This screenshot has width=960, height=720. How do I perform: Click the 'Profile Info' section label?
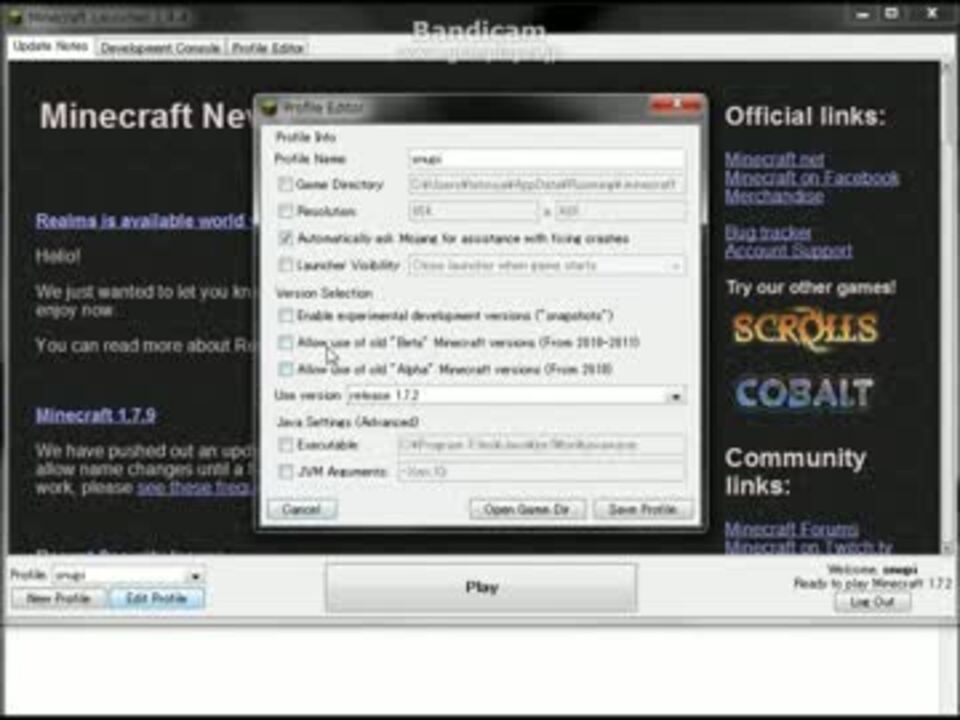point(306,137)
